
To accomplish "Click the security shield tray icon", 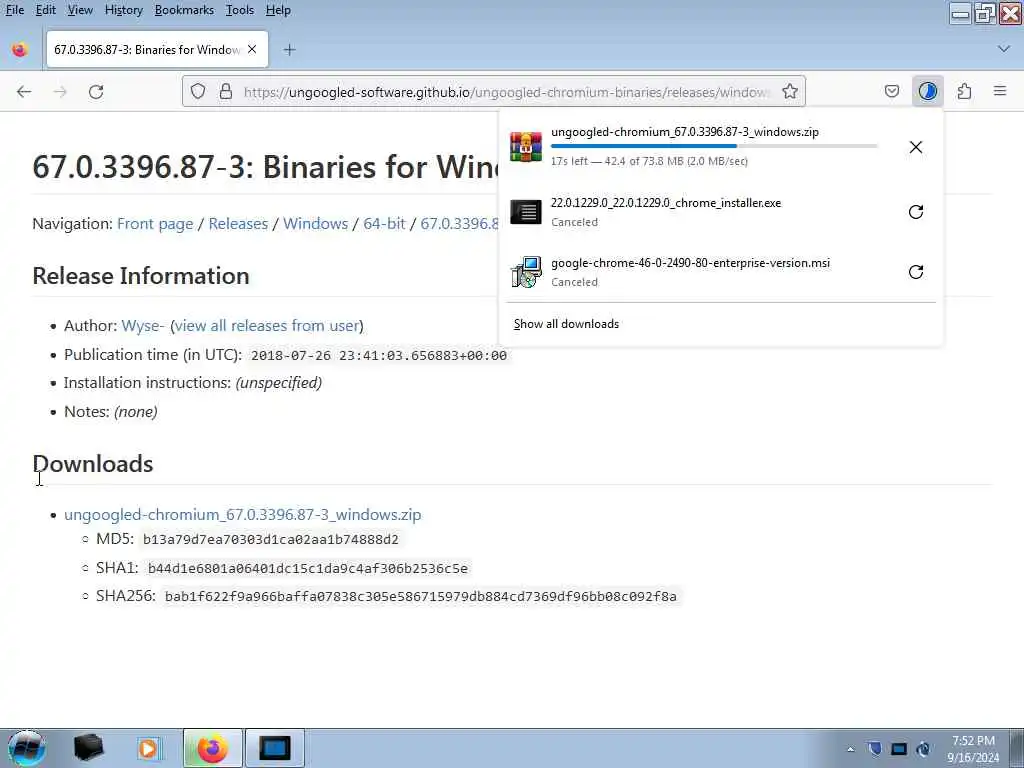I will 874,749.
